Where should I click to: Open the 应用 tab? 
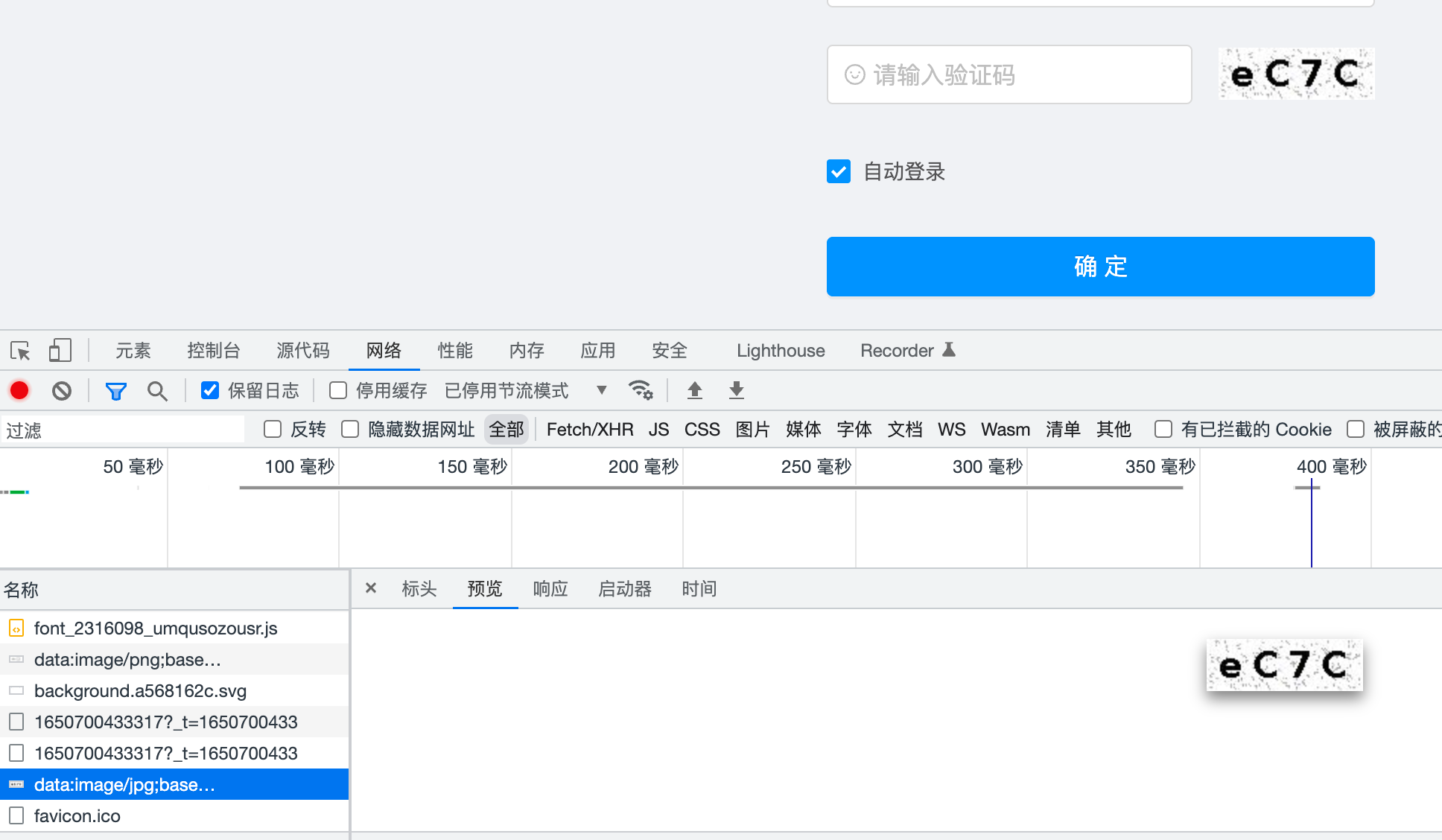pyautogui.click(x=598, y=350)
